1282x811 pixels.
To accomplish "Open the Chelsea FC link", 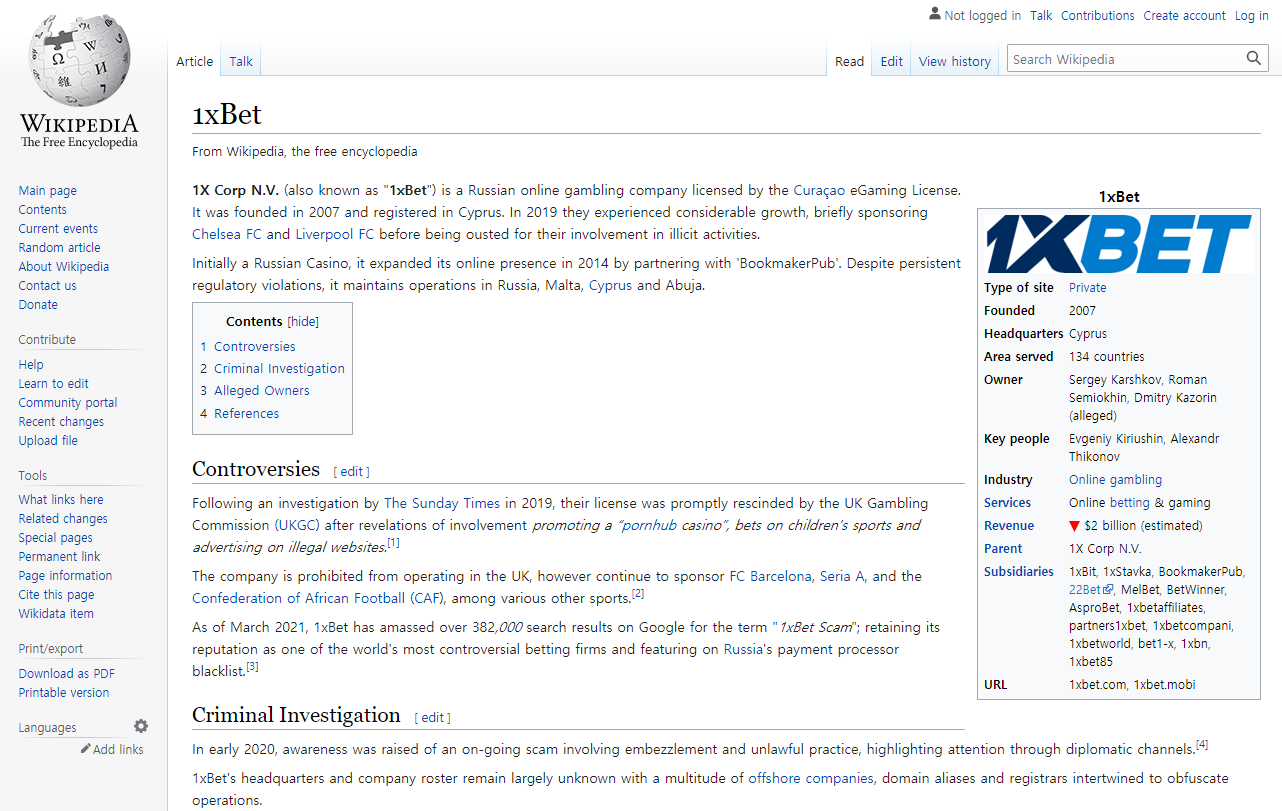I will click(x=227, y=234).
